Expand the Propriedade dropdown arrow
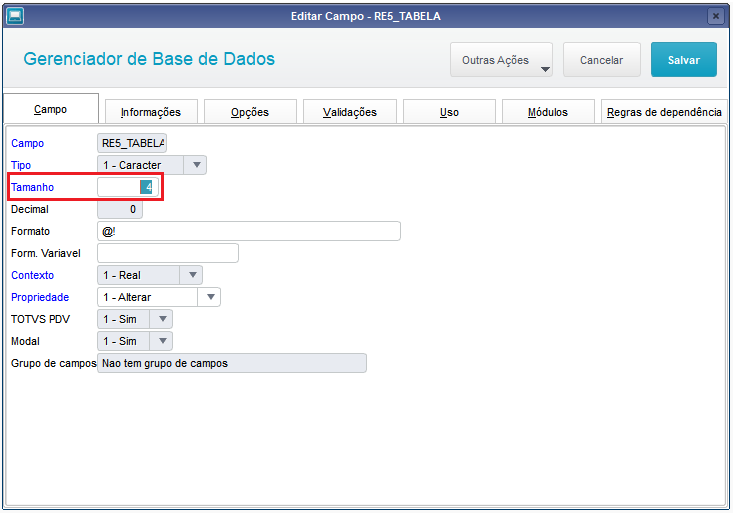The image size is (733, 513). click(x=210, y=297)
